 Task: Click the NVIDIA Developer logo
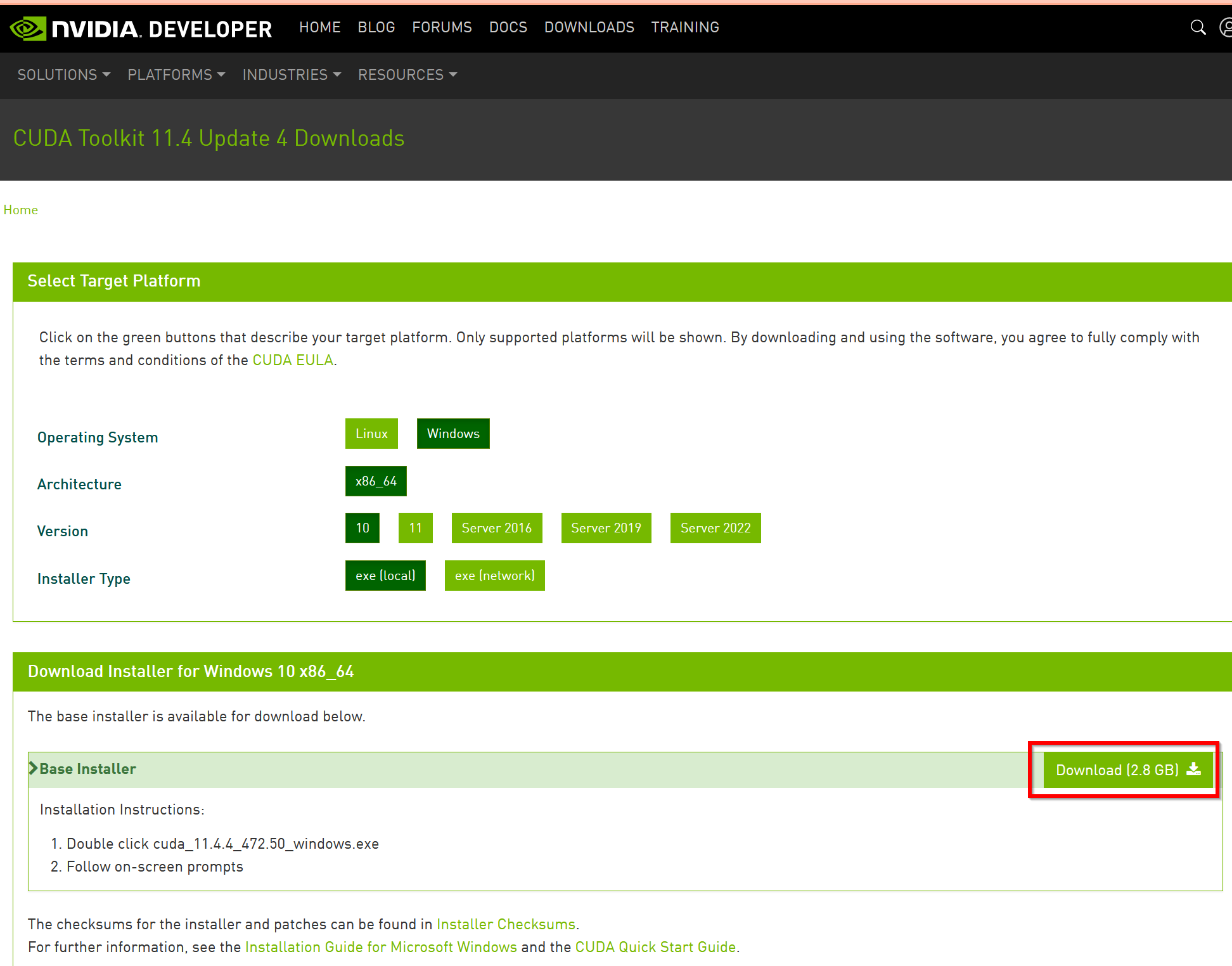pyautogui.click(x=141, y=29)
